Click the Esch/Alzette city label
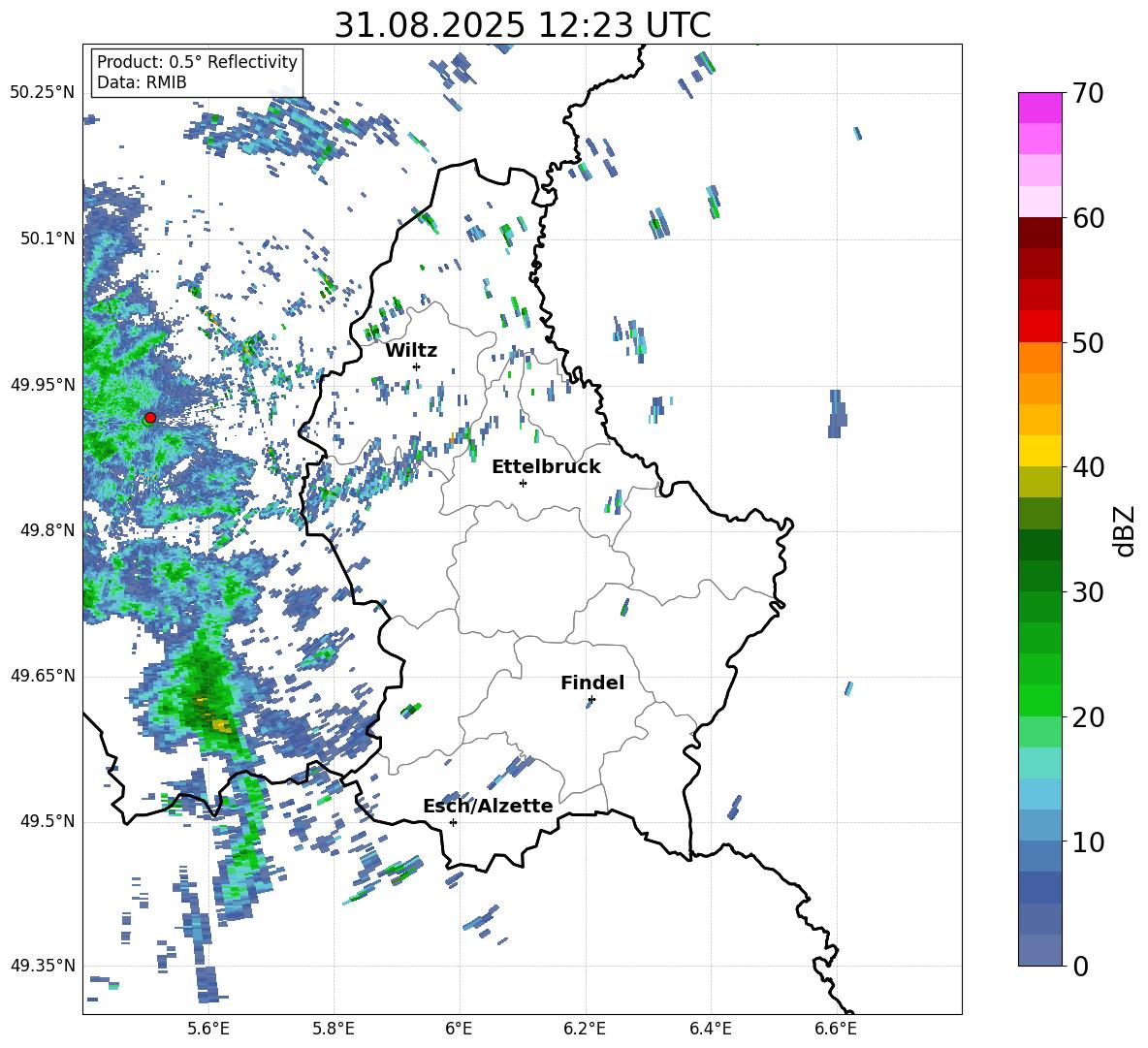1148x1048 pixels. [488, 806]
